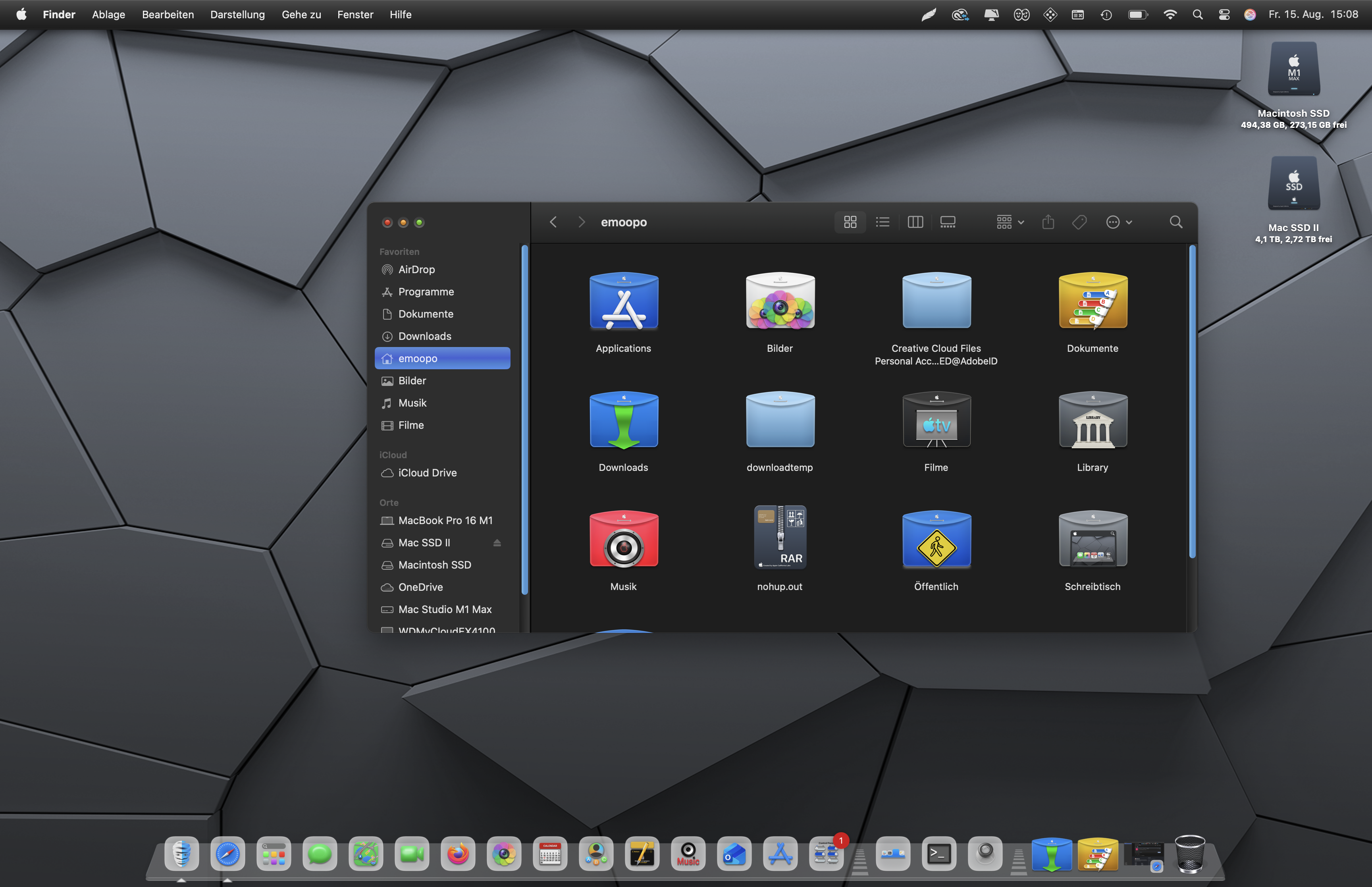Image resolution: width=1372 pixels, height=887 pixels.
Task: Select the Bilder folder icon
Action: 780,301
